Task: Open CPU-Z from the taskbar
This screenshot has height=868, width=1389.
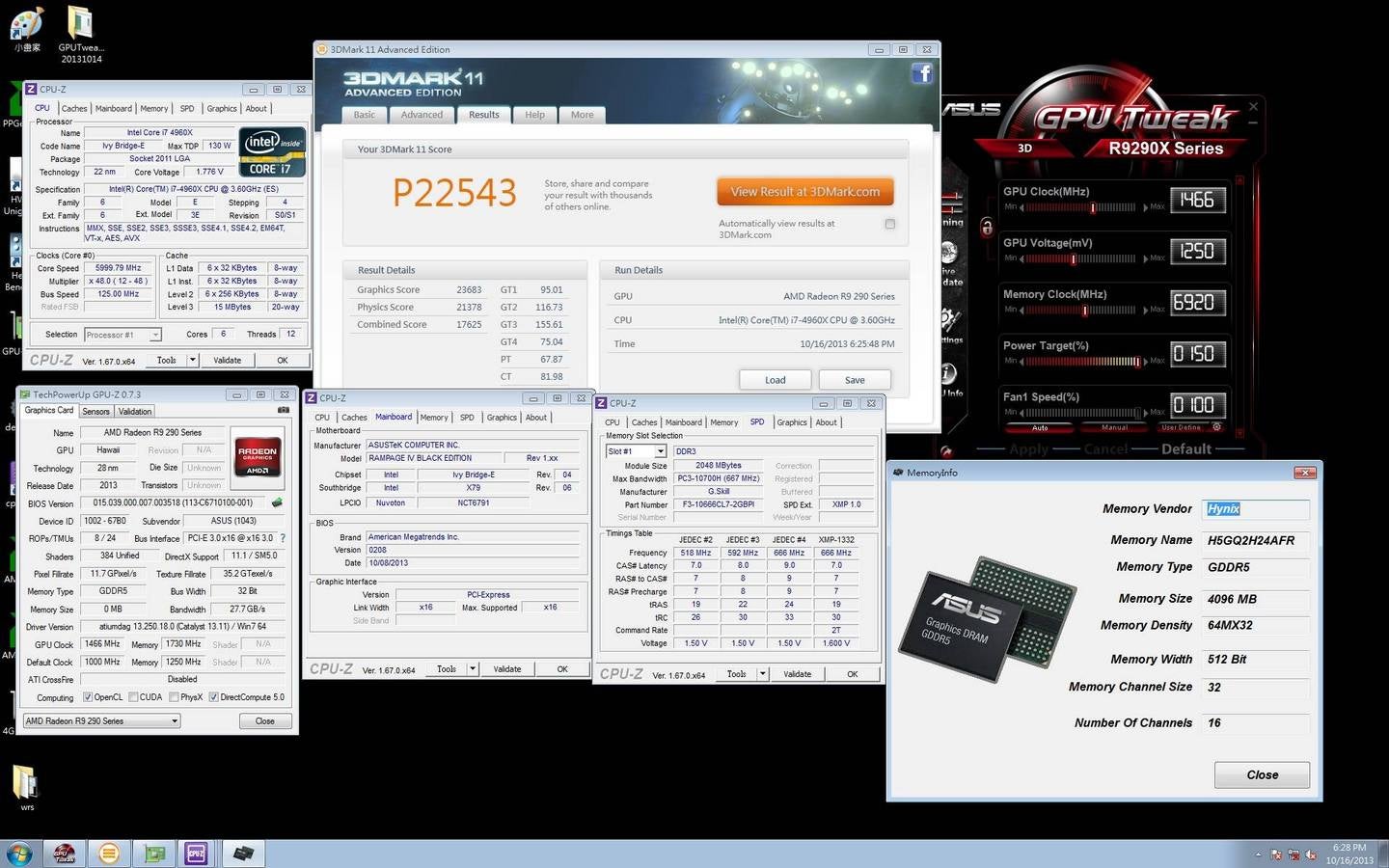Action: 197,854
